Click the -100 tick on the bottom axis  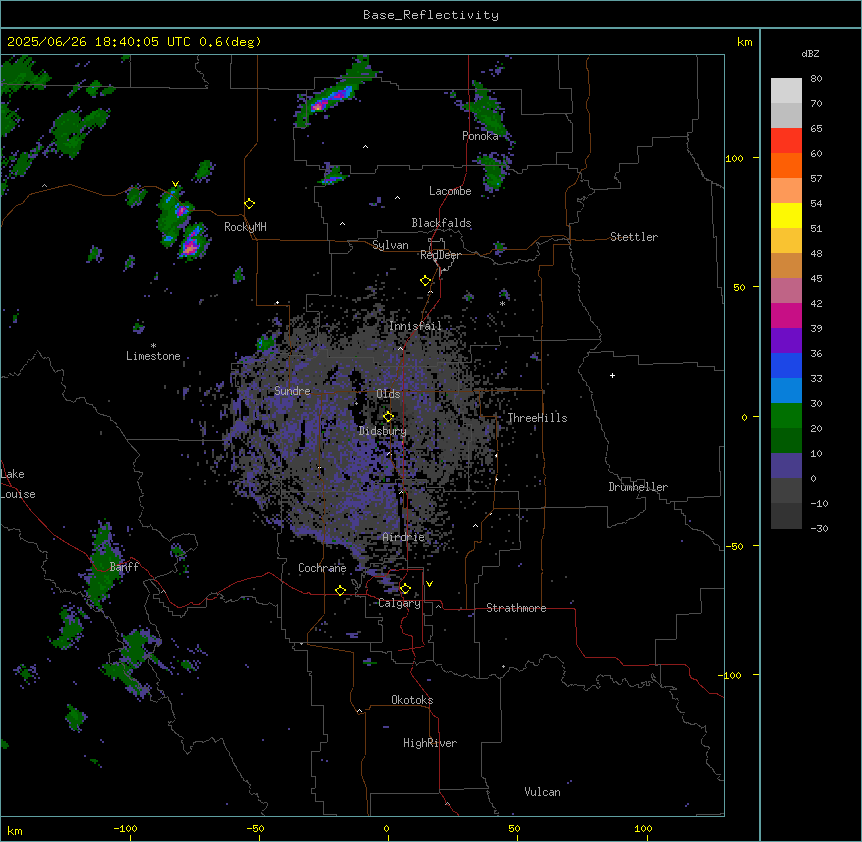pyautogui.click(x=125, y=828)
